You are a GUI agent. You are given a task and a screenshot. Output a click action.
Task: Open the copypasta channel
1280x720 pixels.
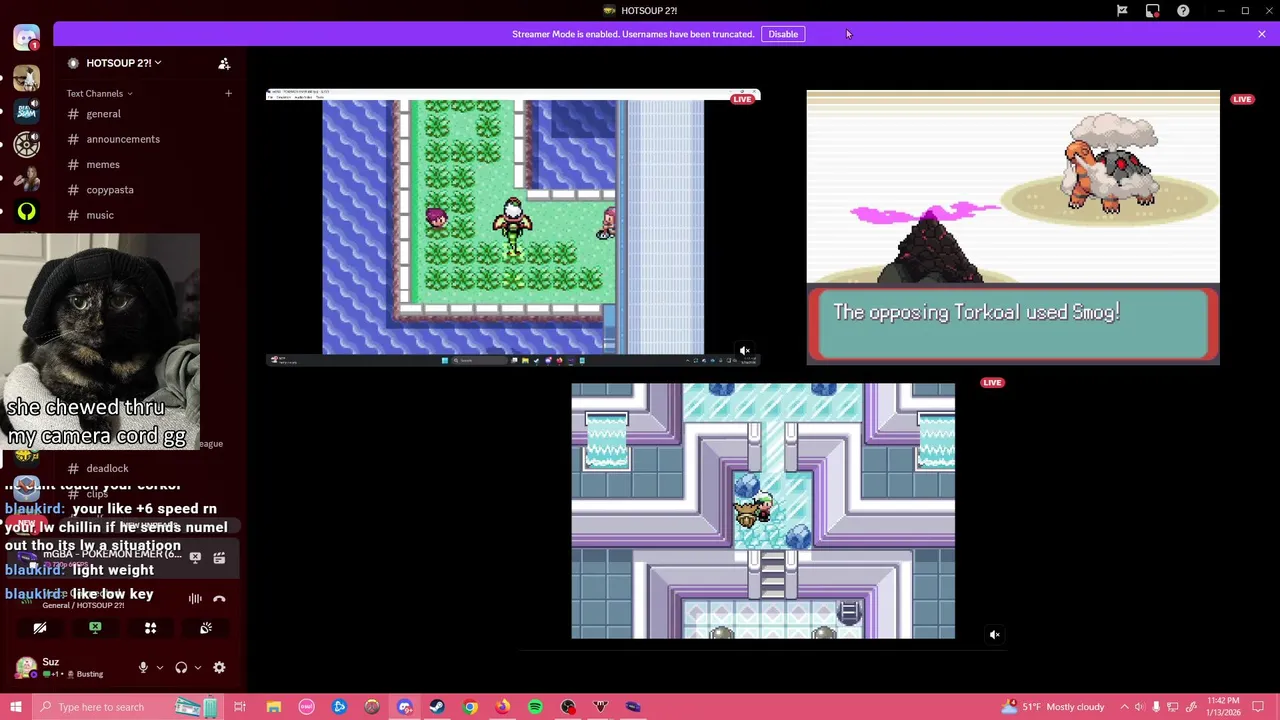[110, 190]
